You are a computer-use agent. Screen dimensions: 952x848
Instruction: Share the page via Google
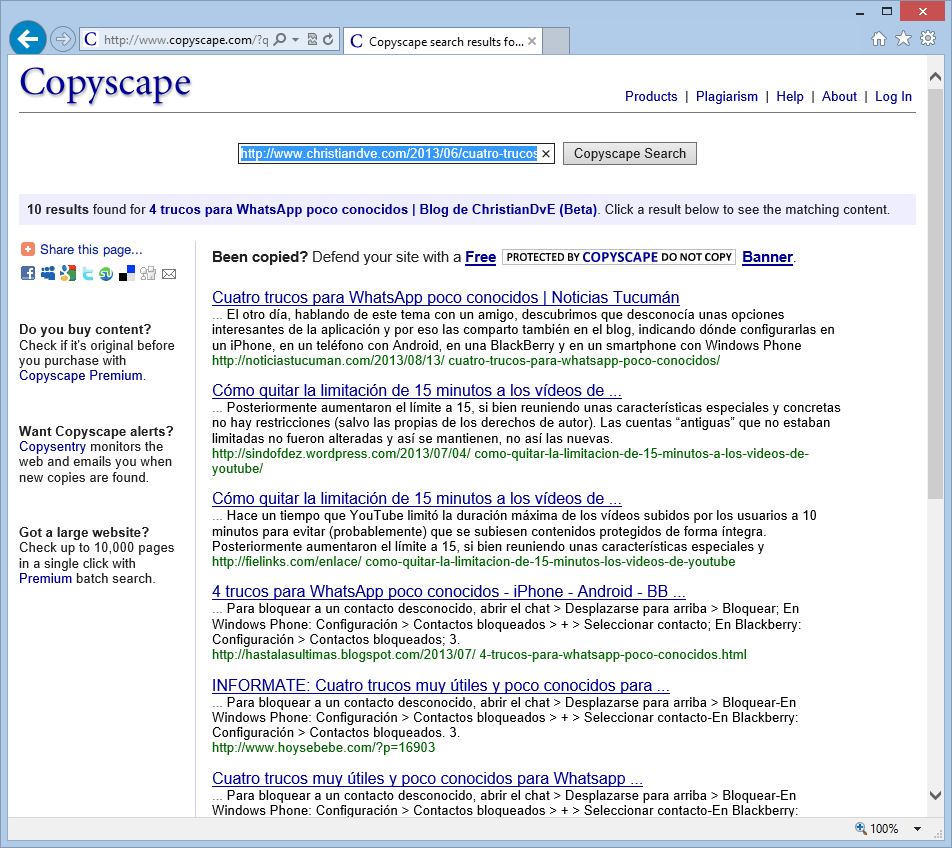coord(68,273)
